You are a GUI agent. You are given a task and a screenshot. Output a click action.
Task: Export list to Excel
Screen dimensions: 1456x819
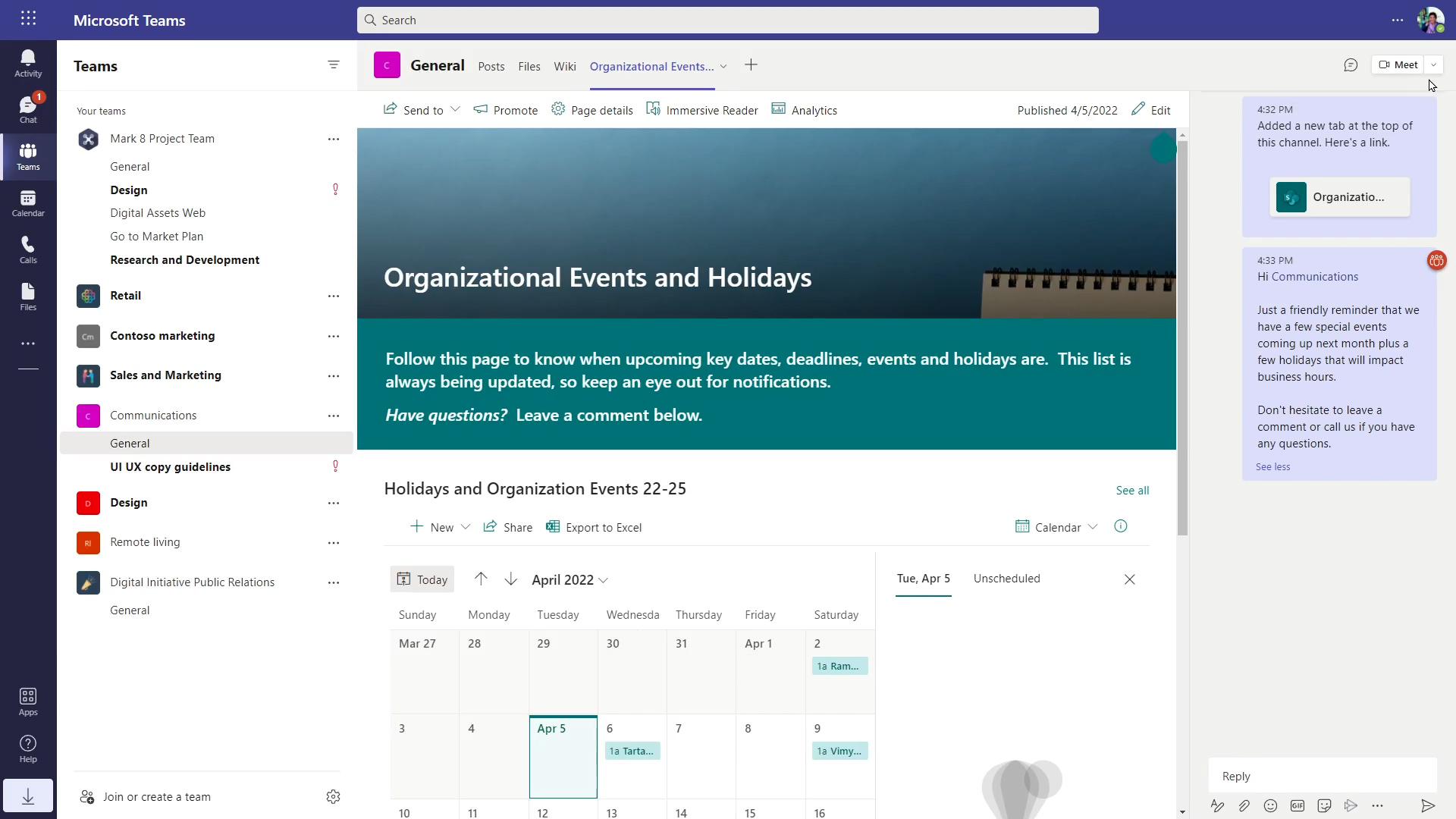click(594, 527)
